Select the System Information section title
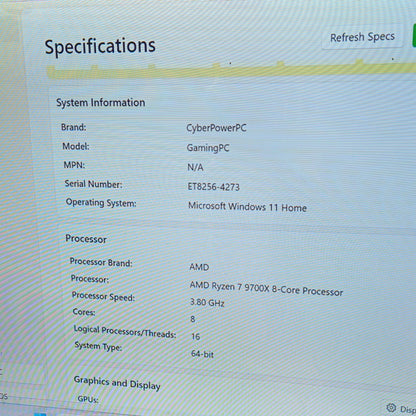The width and height of the screenshot is (416, 416). pos(100,102)
